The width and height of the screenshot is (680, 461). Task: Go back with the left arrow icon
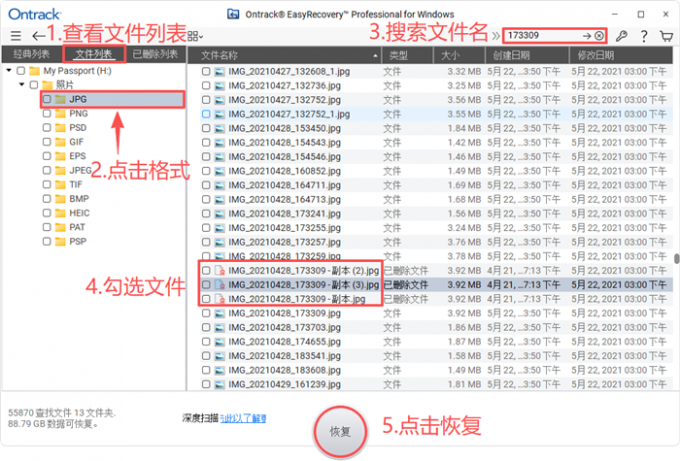38,36
